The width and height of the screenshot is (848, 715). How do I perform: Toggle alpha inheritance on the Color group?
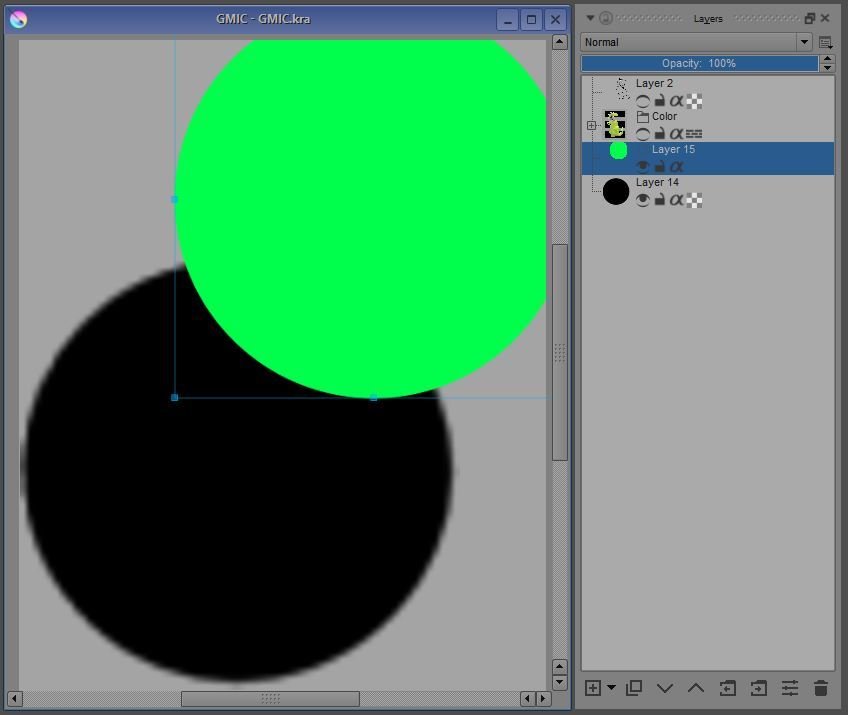pos(676,134)
